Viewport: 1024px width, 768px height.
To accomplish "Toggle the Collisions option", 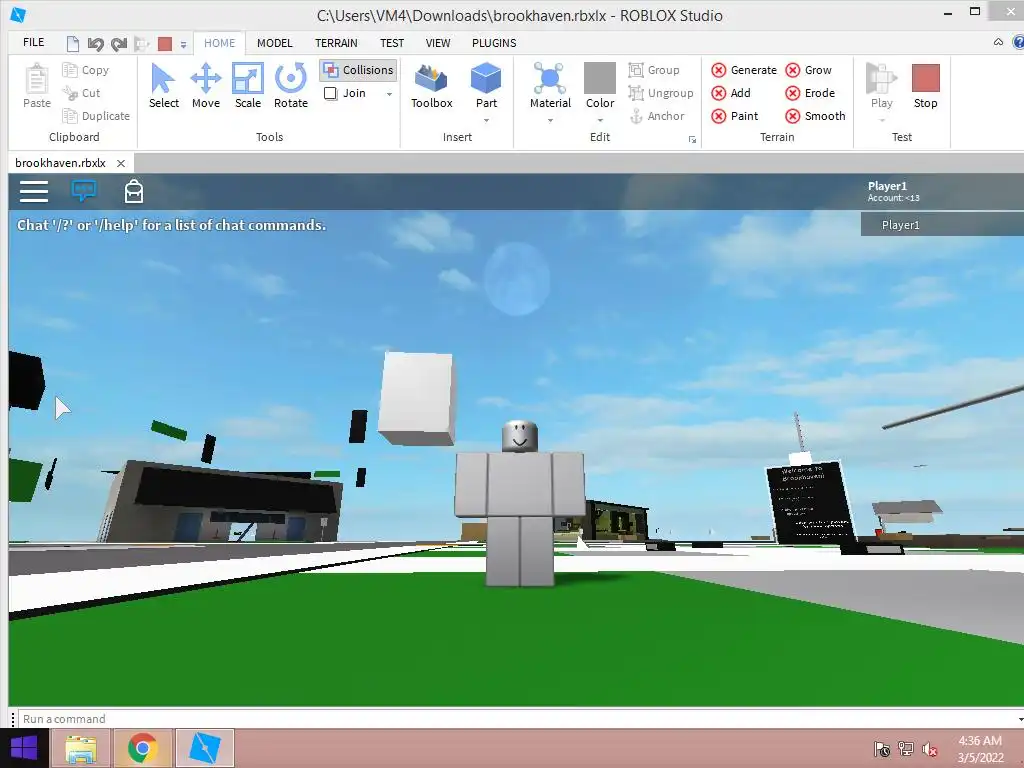I will click(x=359, y=70).
